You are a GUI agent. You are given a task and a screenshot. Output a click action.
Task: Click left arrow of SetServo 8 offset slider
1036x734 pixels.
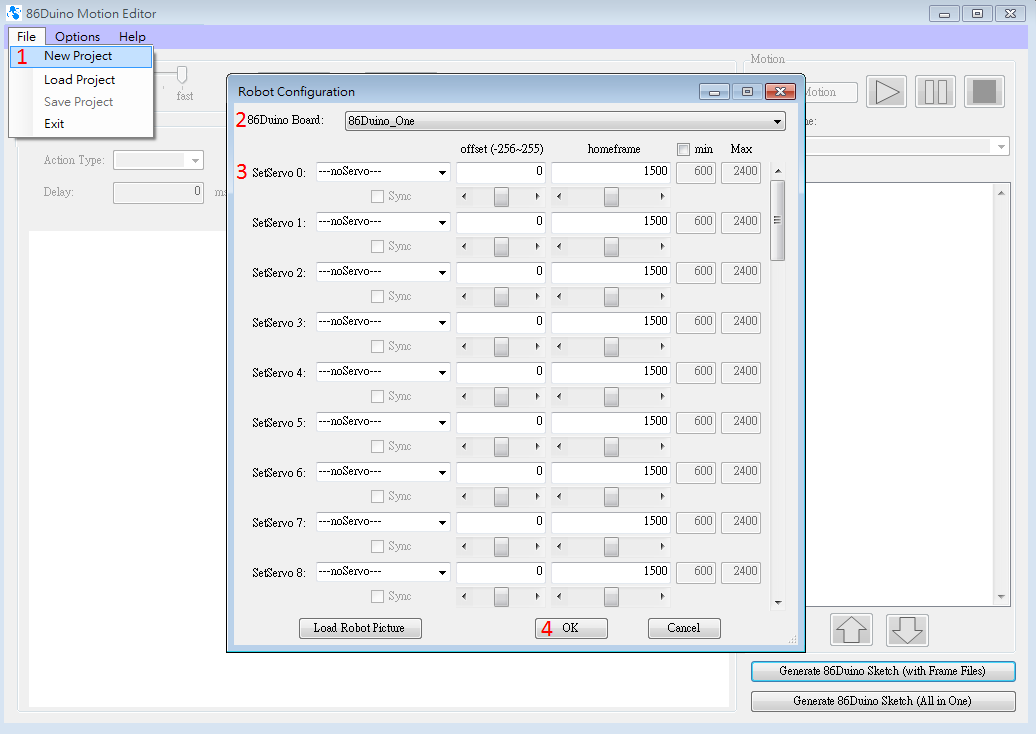464,597
